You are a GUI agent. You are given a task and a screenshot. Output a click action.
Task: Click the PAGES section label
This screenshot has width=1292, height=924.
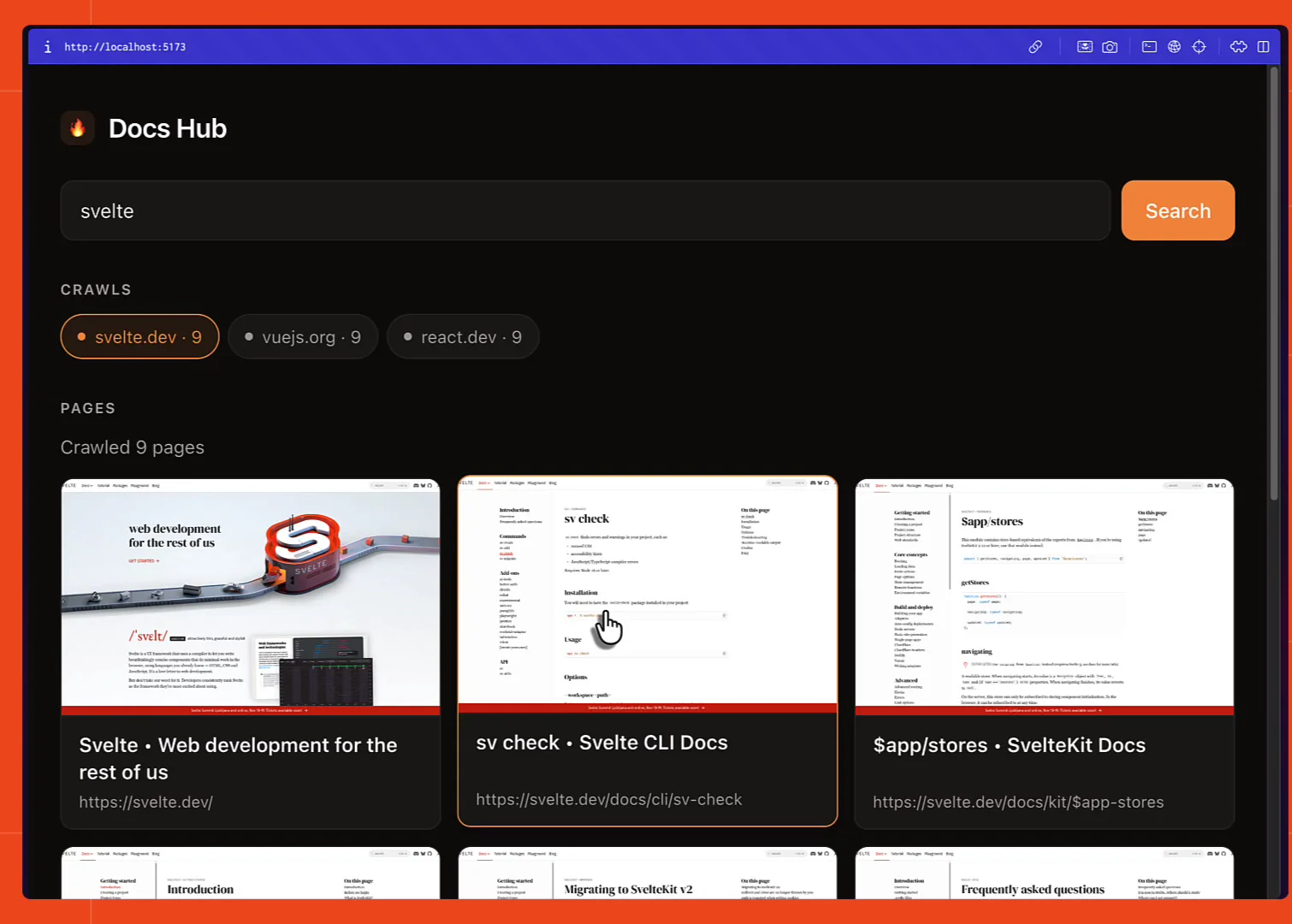pos(88,408)
